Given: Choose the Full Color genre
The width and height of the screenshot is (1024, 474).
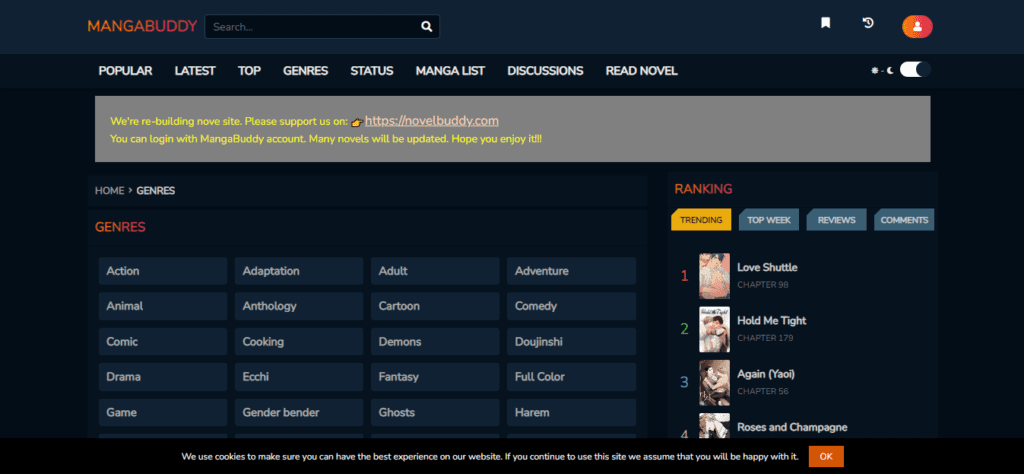Looking at the screenshot, I should (x=571, y=377).
